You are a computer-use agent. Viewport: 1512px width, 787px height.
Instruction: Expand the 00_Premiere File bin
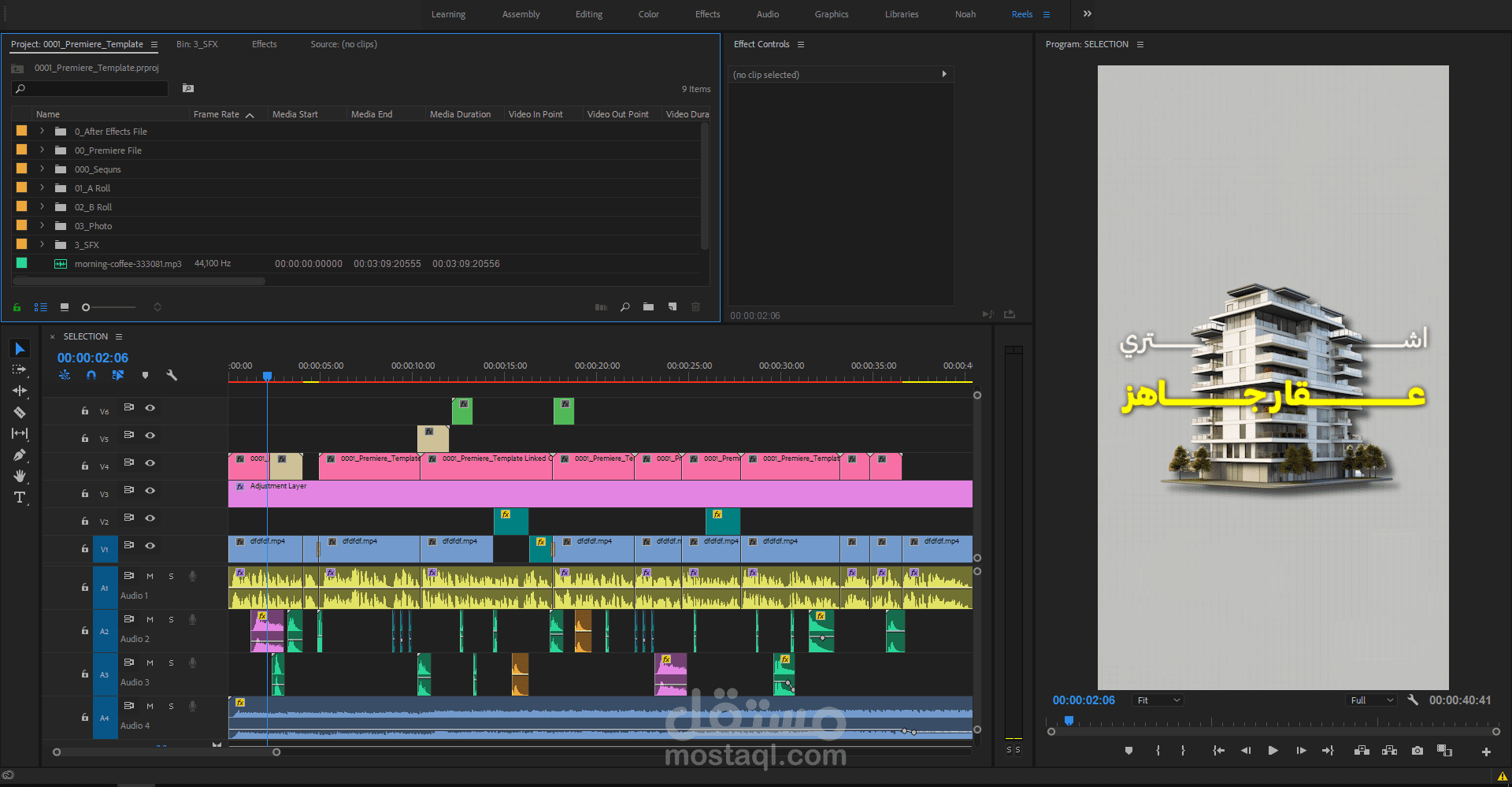[x=43, y=150]
